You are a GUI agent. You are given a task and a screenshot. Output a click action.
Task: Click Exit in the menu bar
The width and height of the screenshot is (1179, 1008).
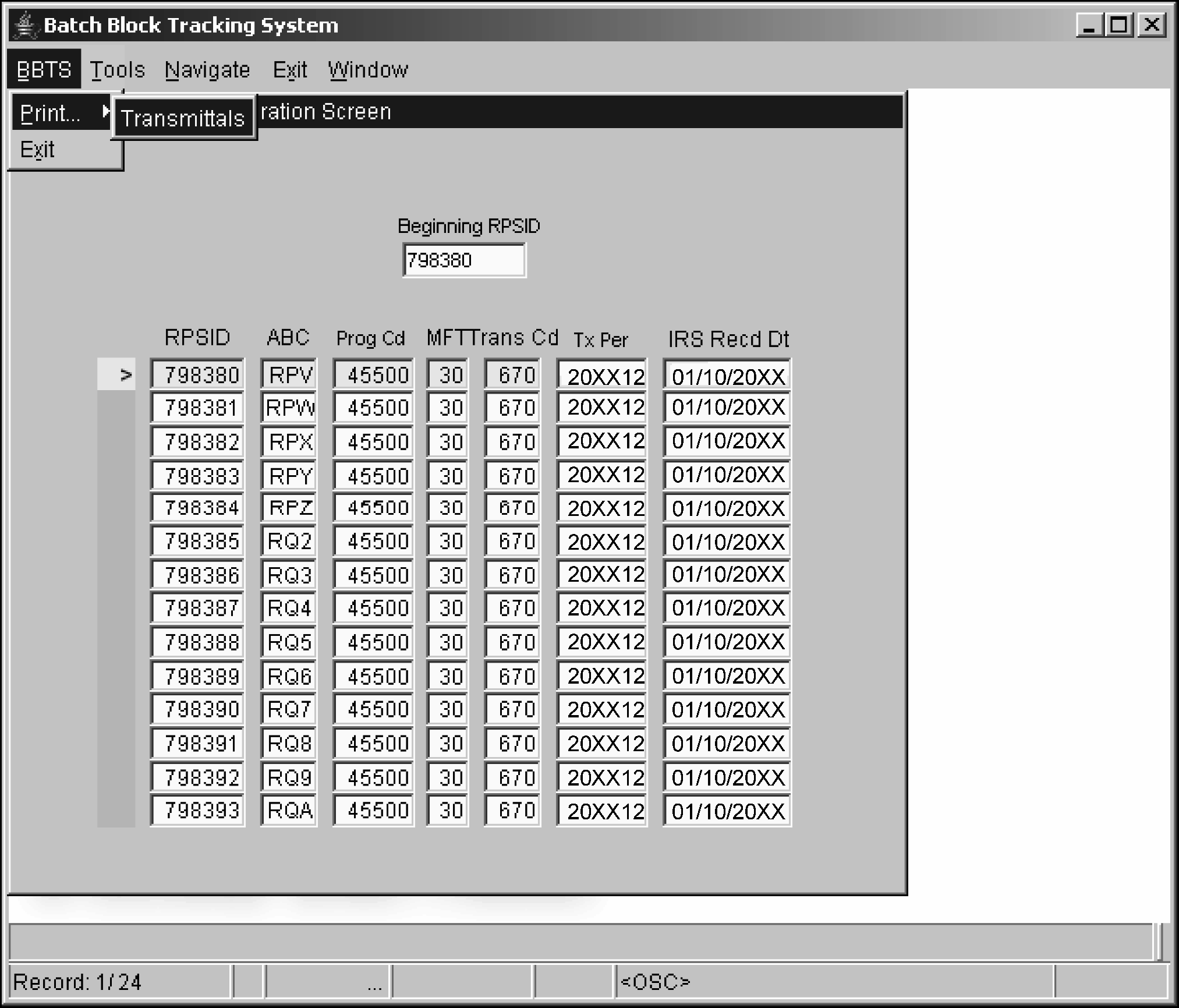(289, 70)
